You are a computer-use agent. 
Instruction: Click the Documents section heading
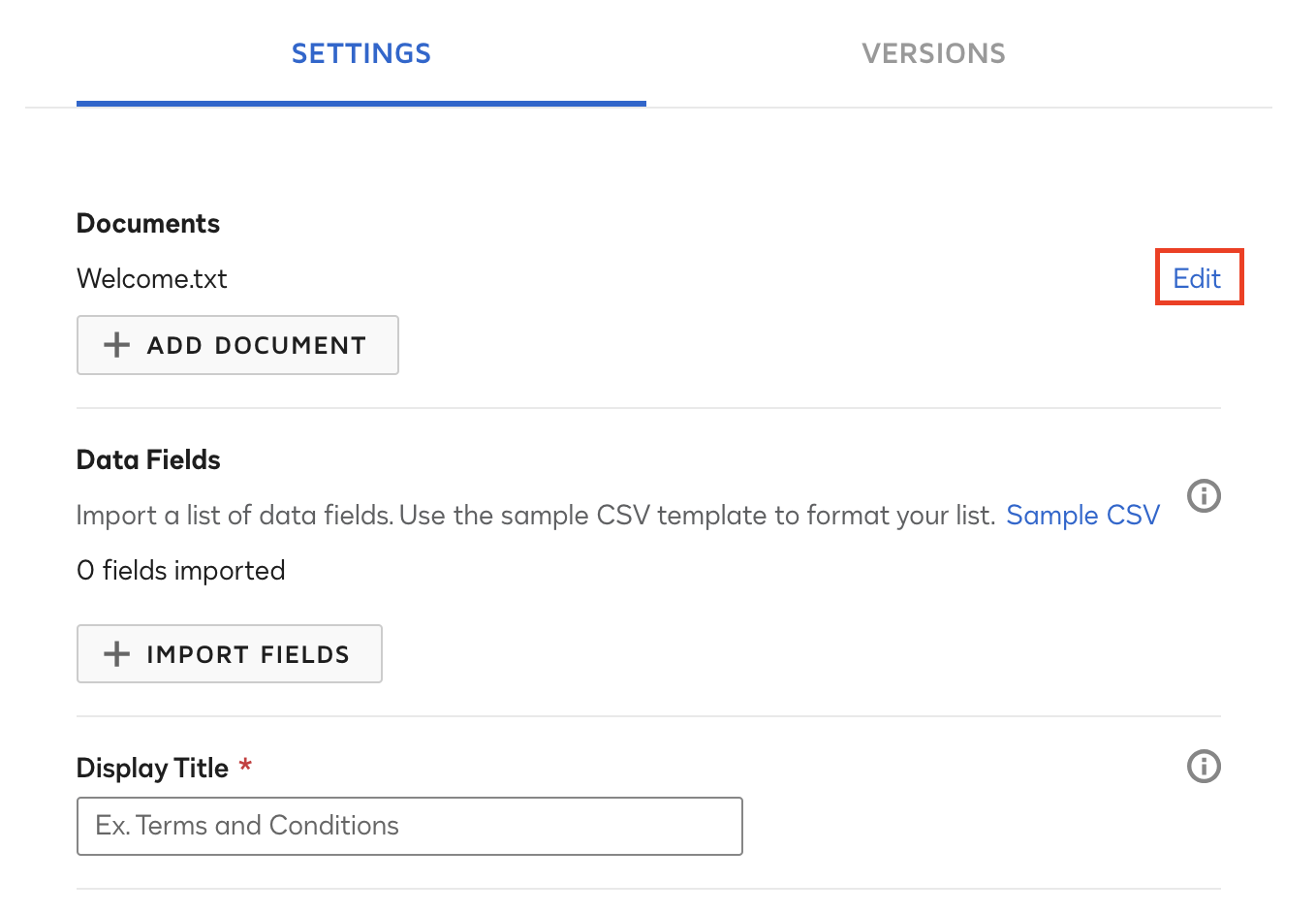(147, 223)
